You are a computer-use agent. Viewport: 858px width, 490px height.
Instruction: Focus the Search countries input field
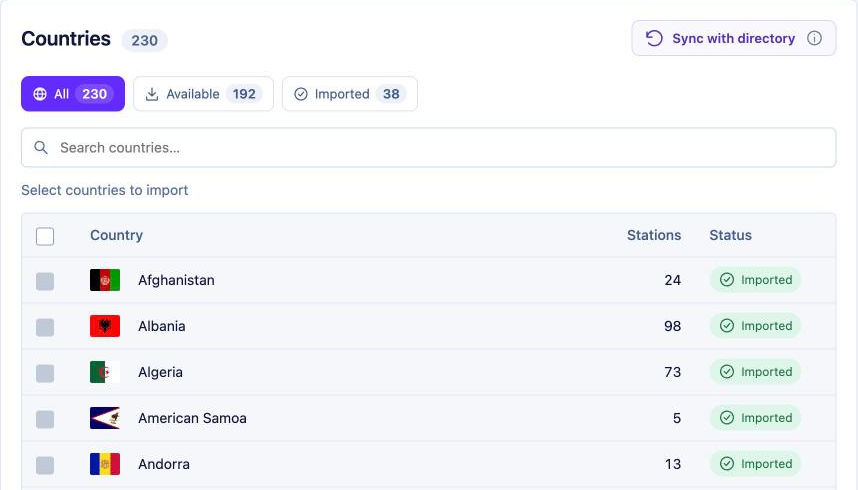[428, 148]
